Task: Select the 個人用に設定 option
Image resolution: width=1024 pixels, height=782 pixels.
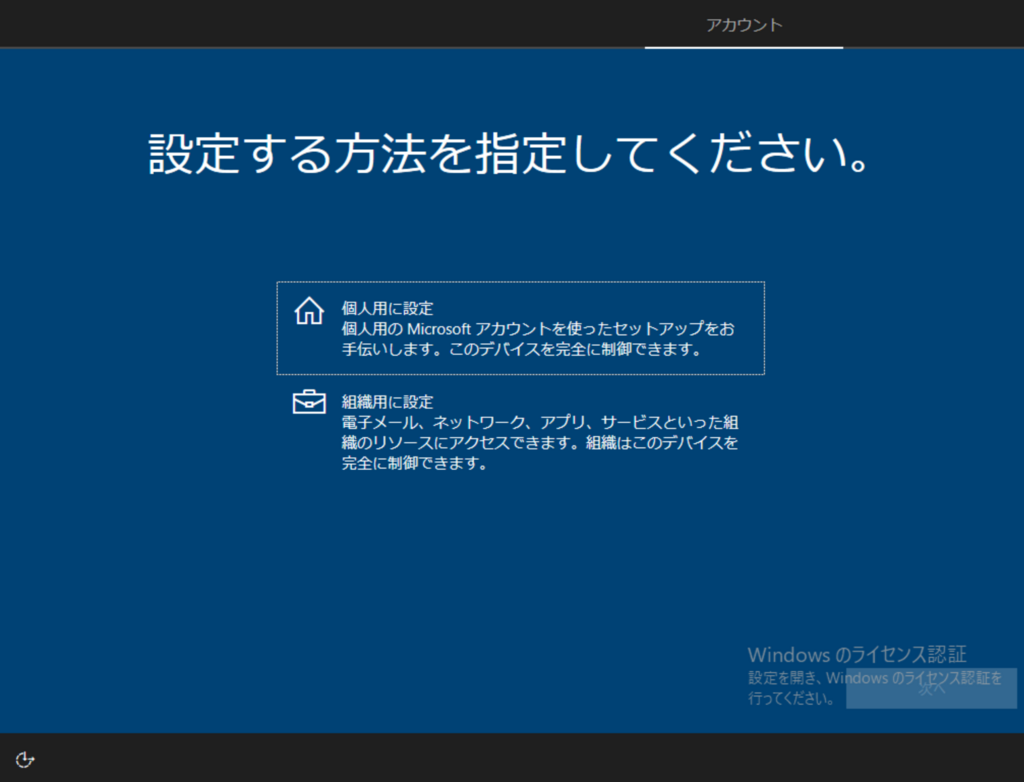Action: click(x=520, y=328)
